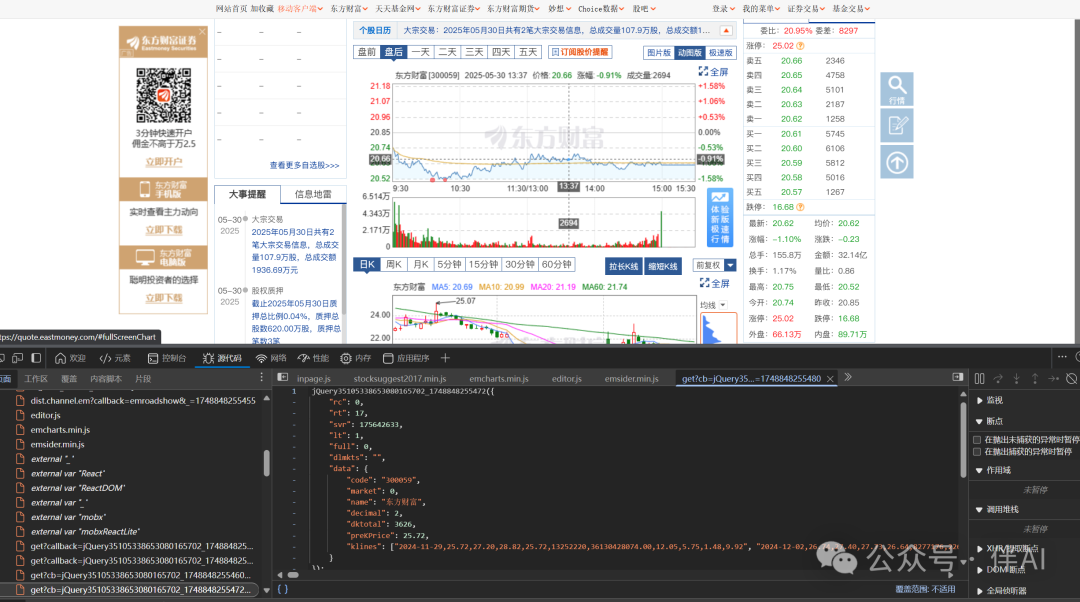Add a new DevTools tool with plus icon

click(x=445, y=358)
